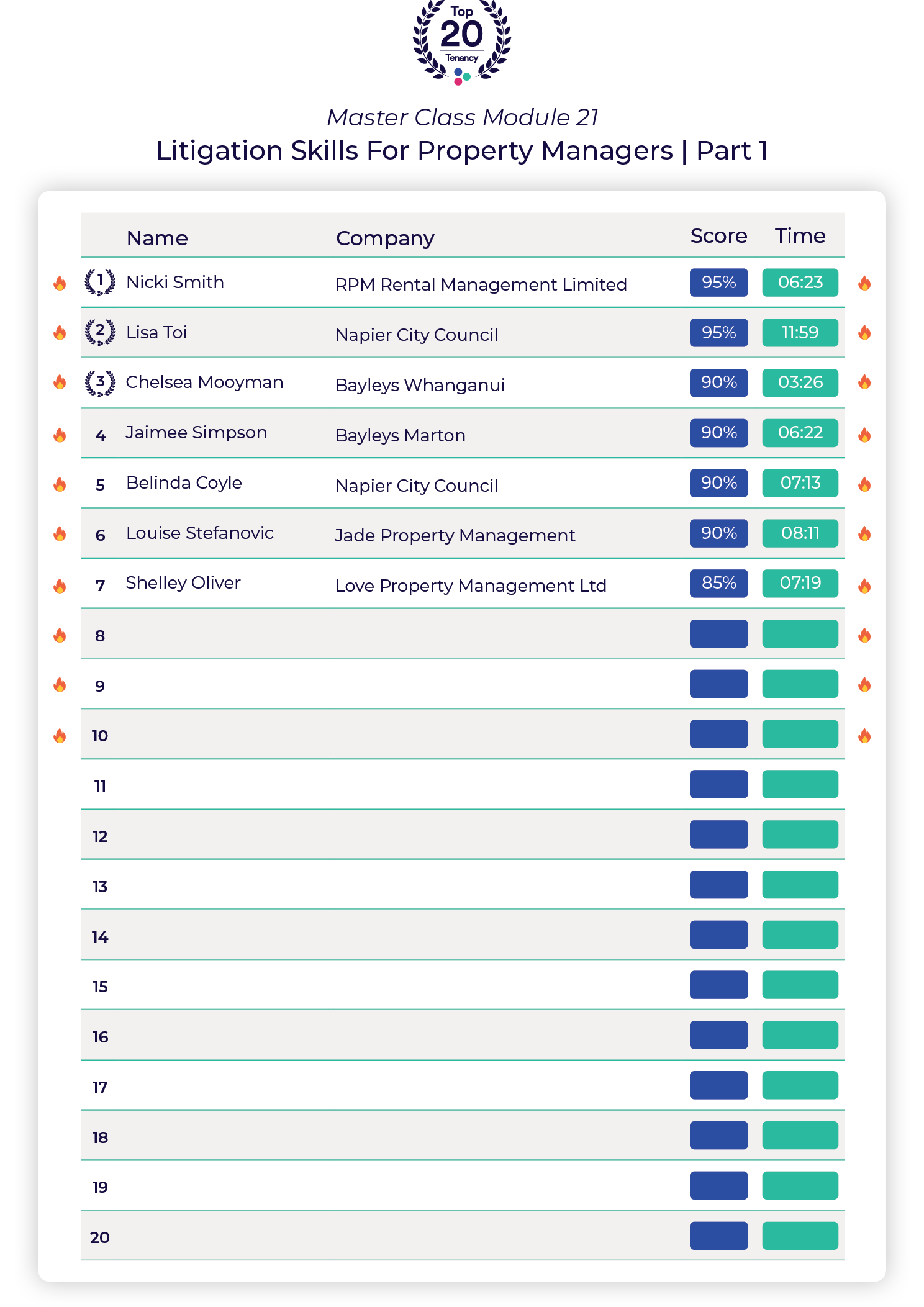924x1307 pixels.
Task: Click flame icon left of Nicki Smith
Action: (60, 283)
